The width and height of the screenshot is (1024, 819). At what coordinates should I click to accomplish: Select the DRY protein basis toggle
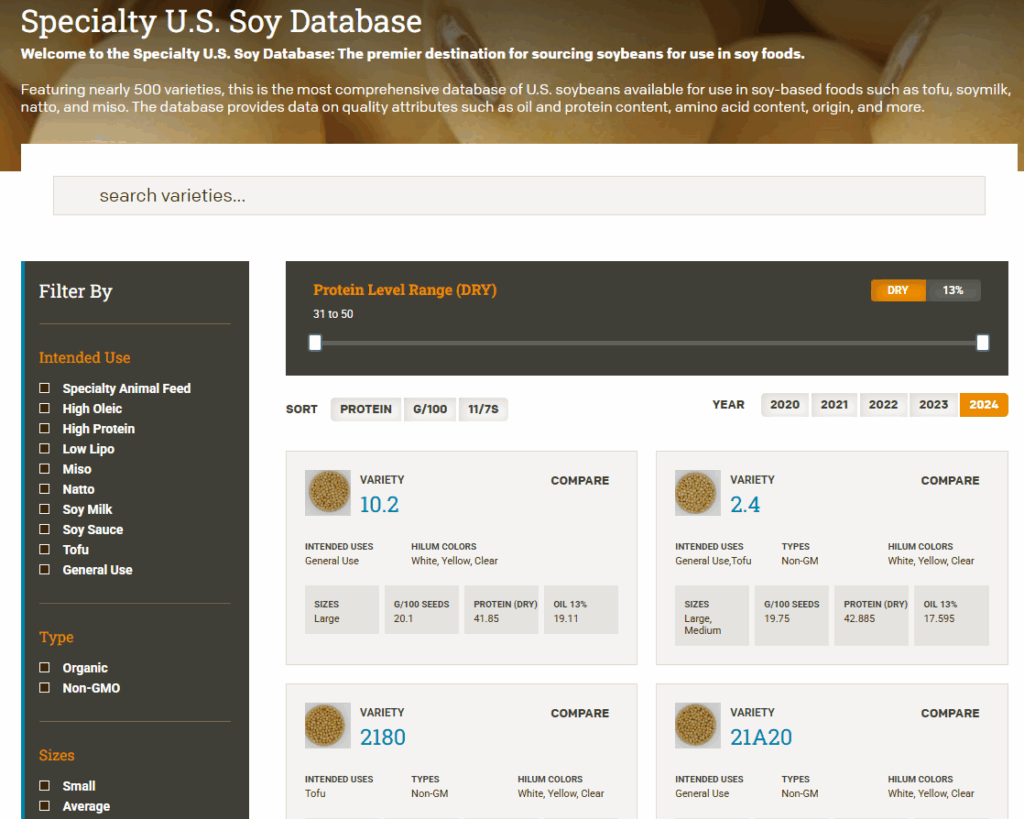[898, 290]
